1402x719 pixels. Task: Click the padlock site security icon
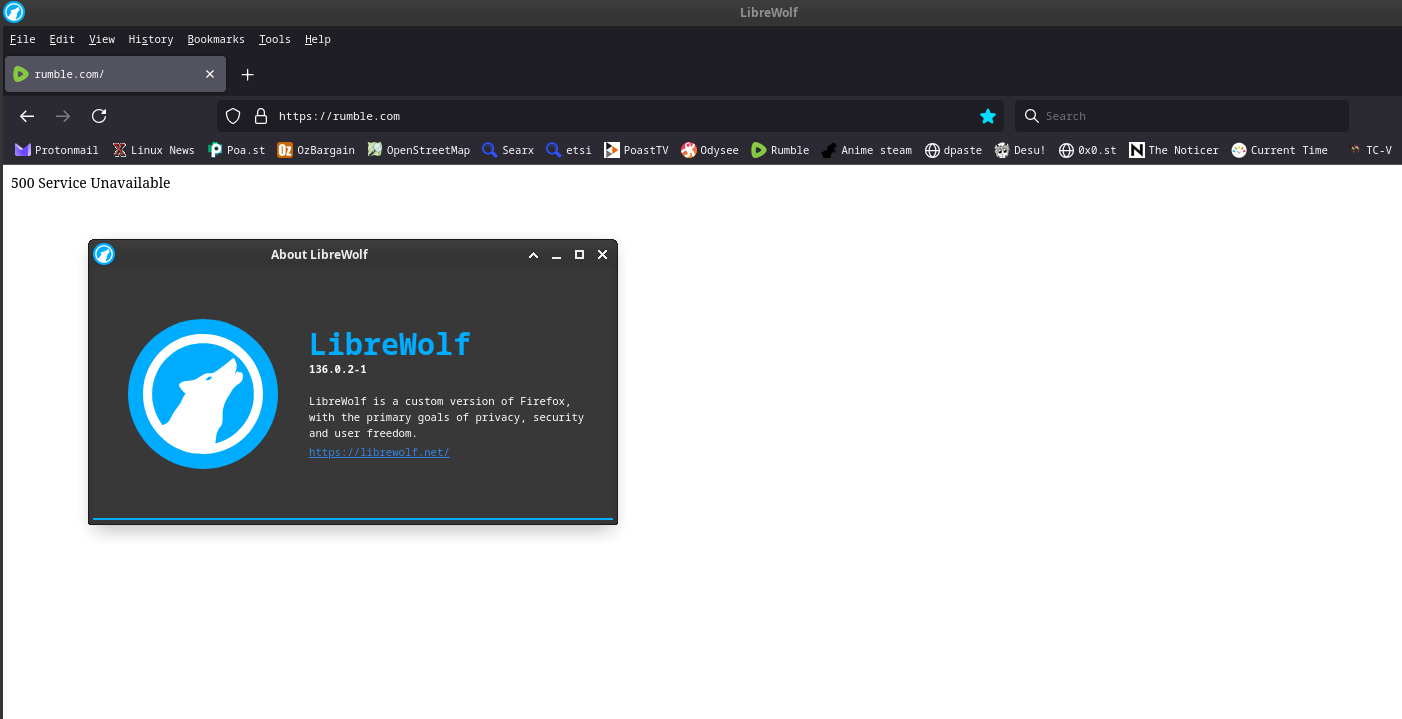[261, 116]
